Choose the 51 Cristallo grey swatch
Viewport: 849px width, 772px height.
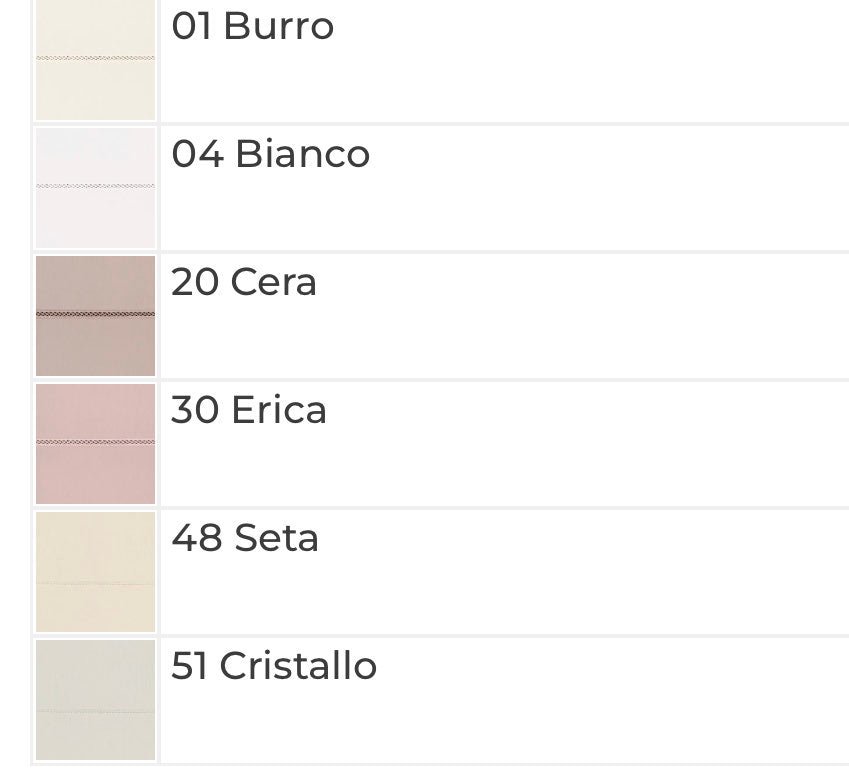[x=96, y=699]
